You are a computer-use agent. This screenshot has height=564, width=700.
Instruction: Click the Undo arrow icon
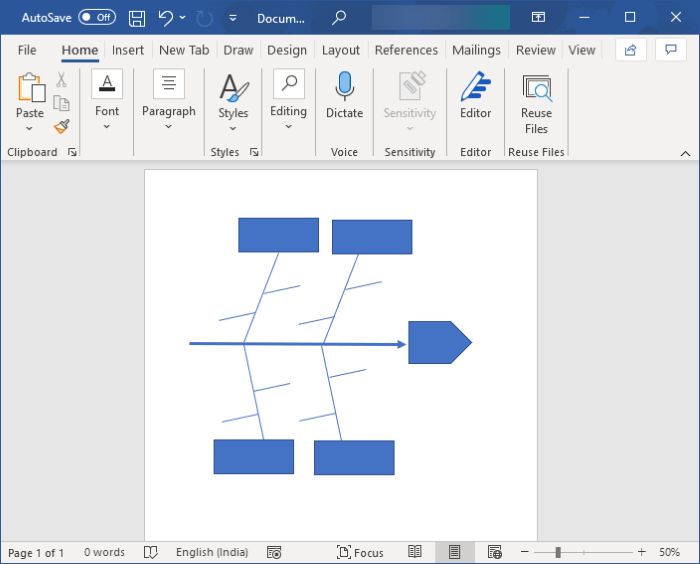(x=166, y=17)
